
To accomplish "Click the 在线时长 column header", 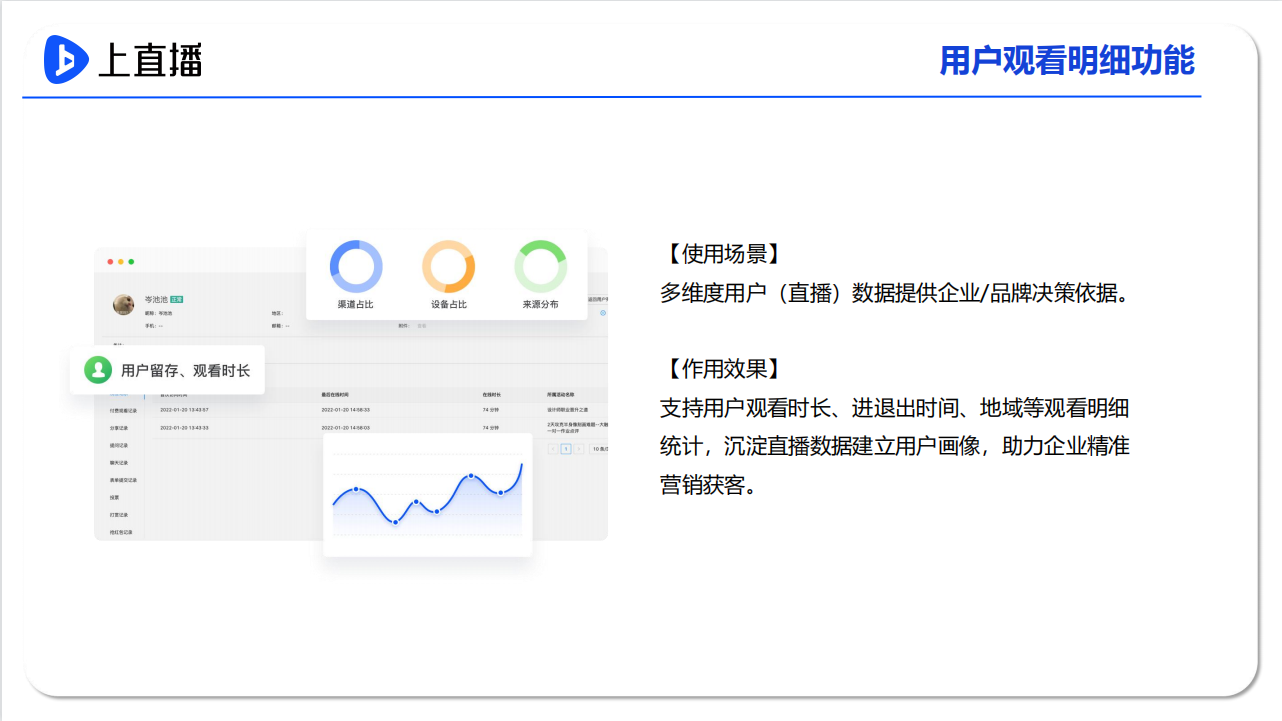I will point(491,395).
